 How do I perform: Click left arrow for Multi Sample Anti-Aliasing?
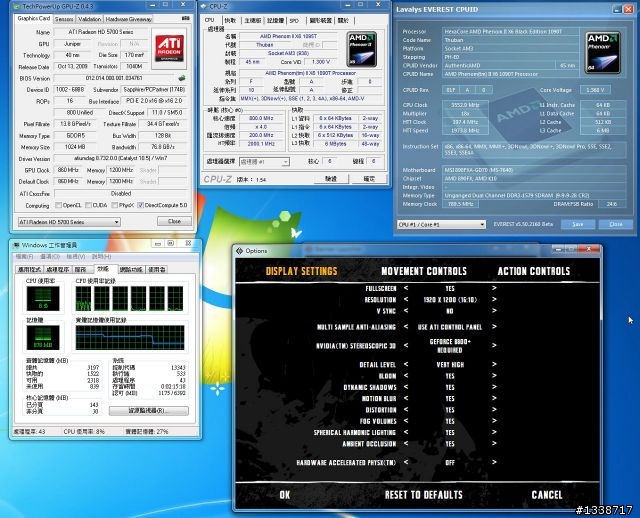[x=406, y=327]
